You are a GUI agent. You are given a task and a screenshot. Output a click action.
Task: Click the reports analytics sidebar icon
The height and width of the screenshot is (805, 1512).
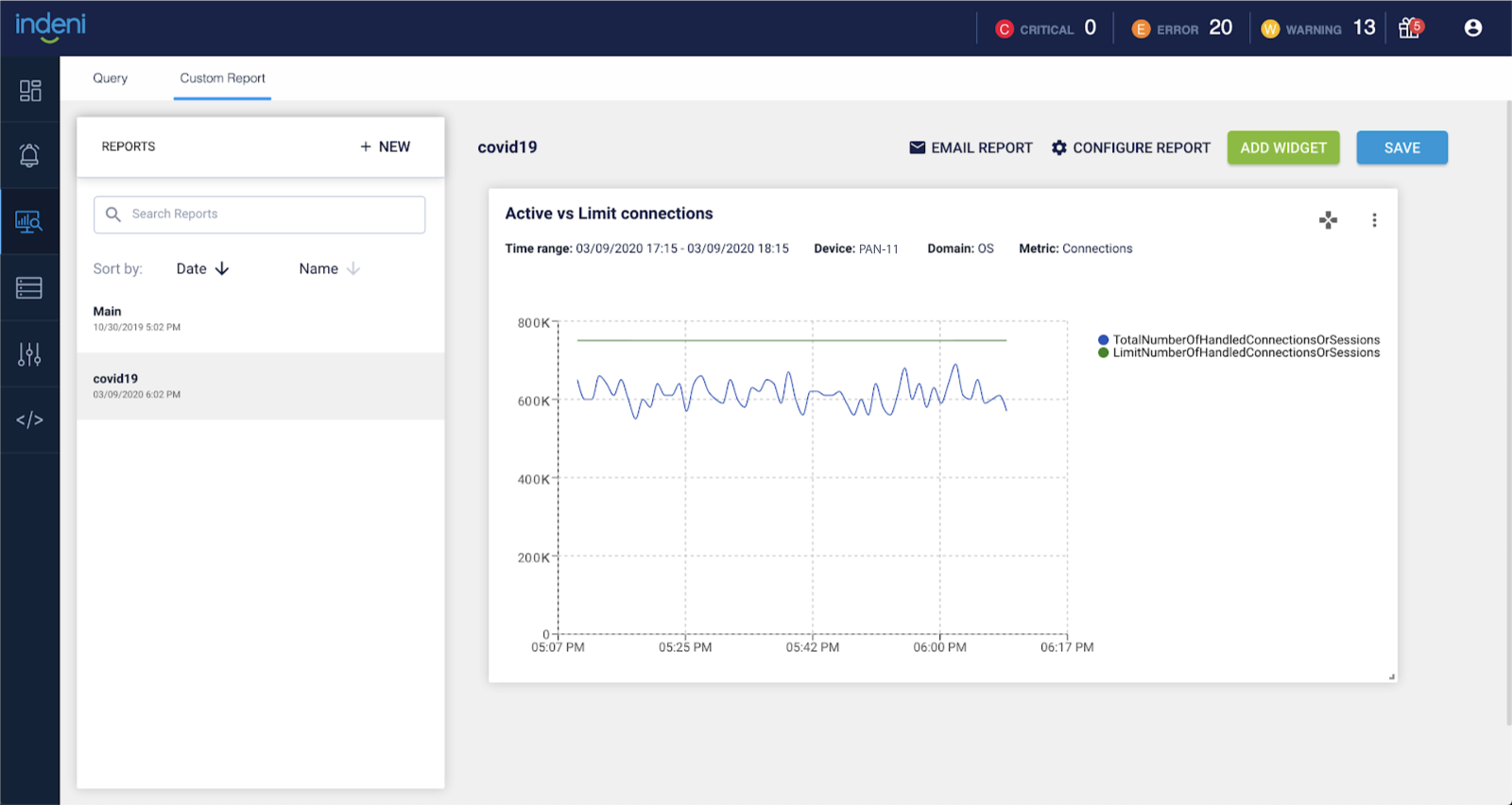pyautogui.click(x=29, y=222)
